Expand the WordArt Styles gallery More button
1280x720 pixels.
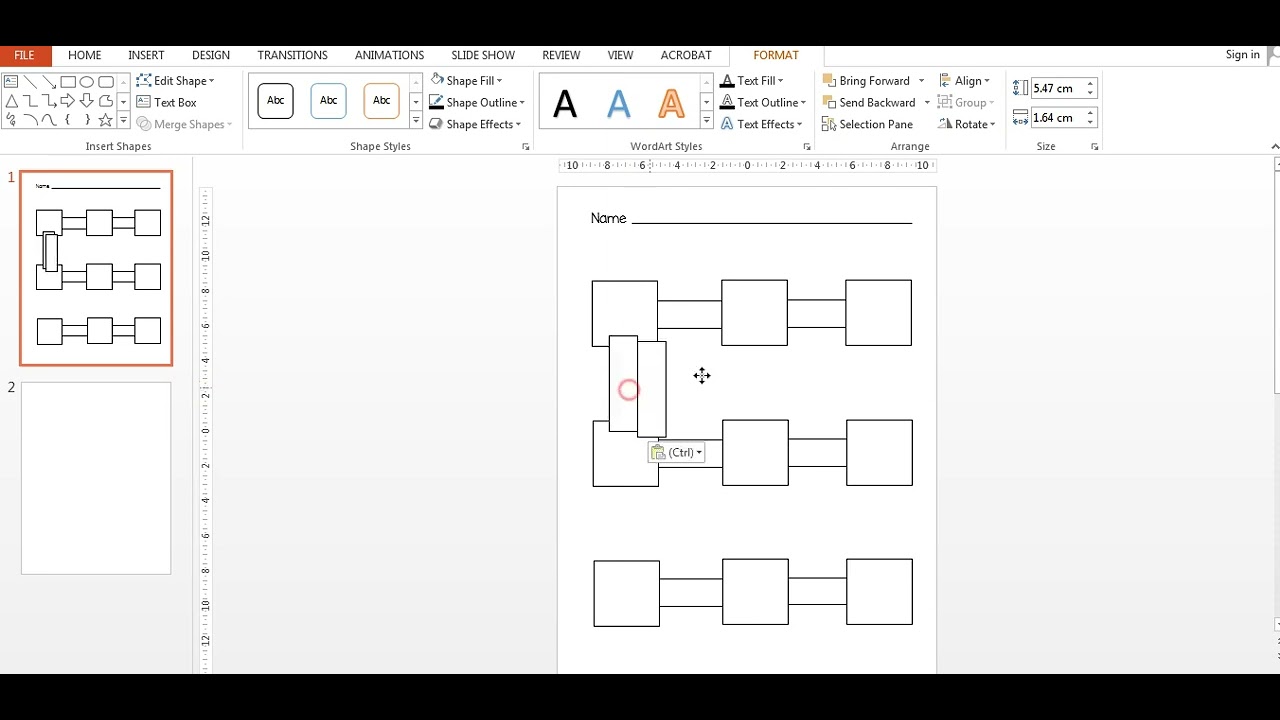[706, 121]
